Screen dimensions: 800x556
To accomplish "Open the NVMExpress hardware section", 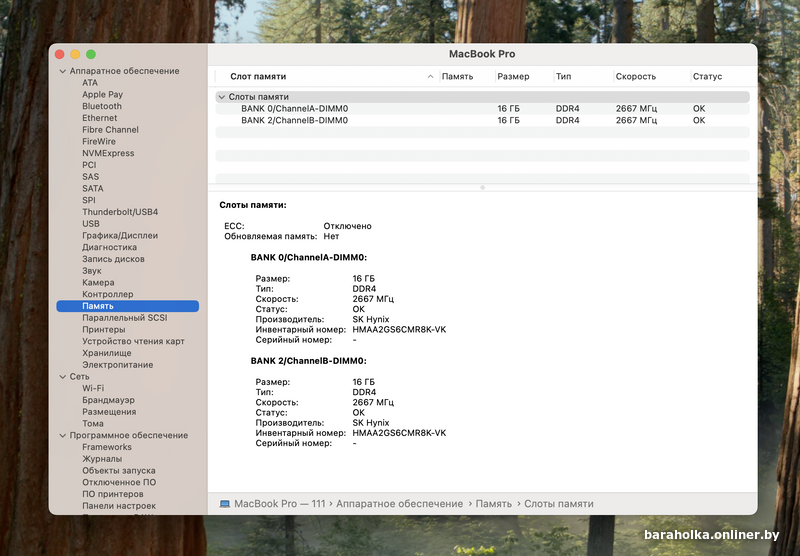I will [x=108, y=153].
